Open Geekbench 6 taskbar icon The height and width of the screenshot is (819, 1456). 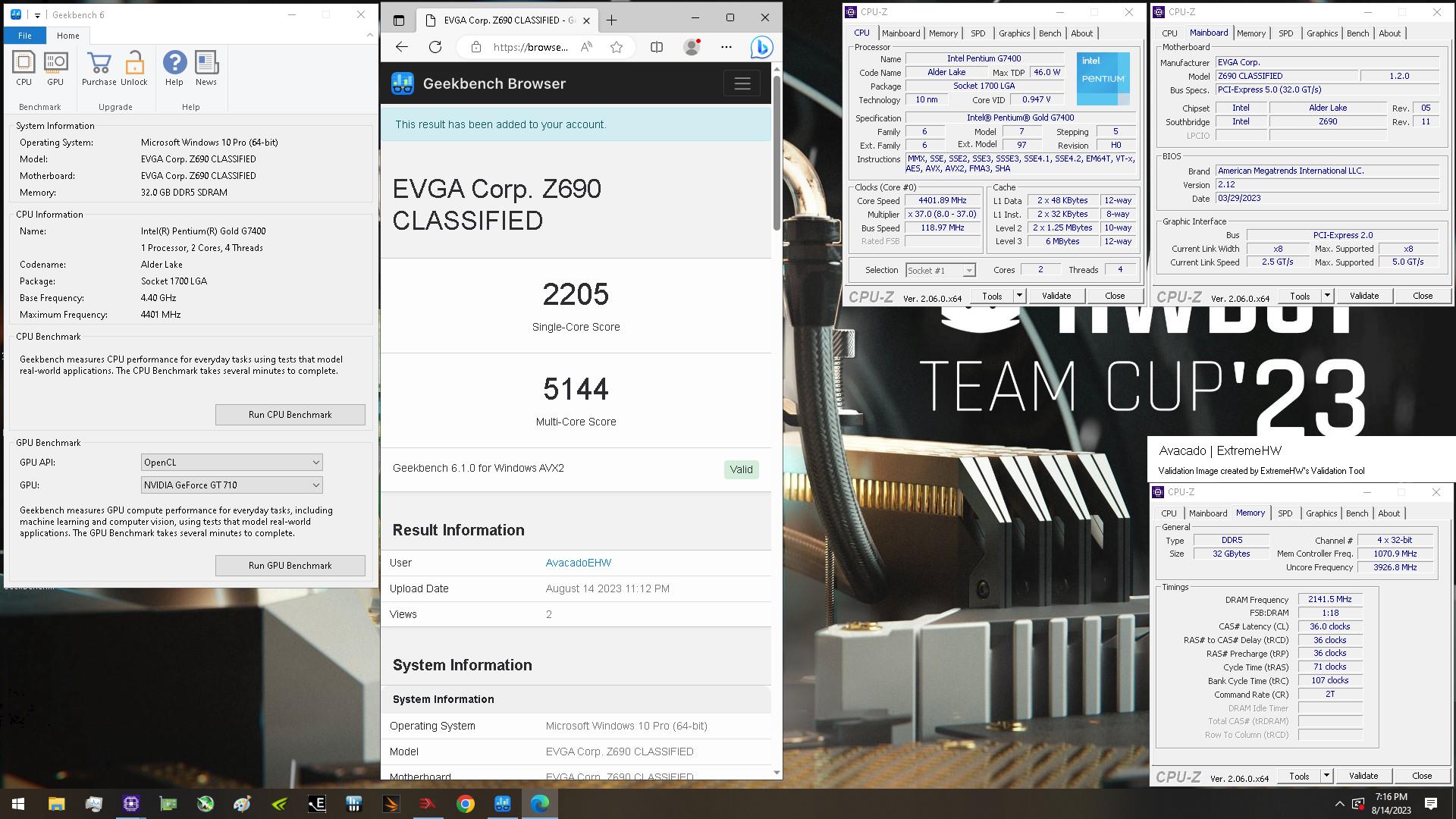(503, 804)
